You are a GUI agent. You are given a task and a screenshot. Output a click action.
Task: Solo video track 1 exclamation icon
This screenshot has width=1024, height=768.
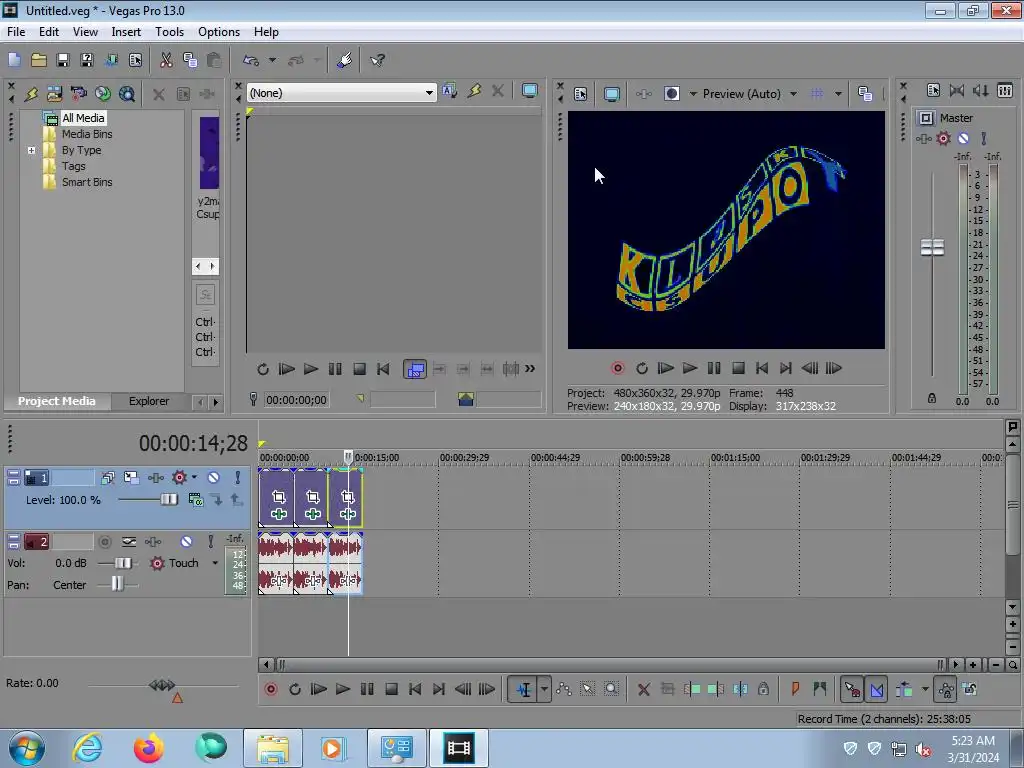[x=238, y=477]
